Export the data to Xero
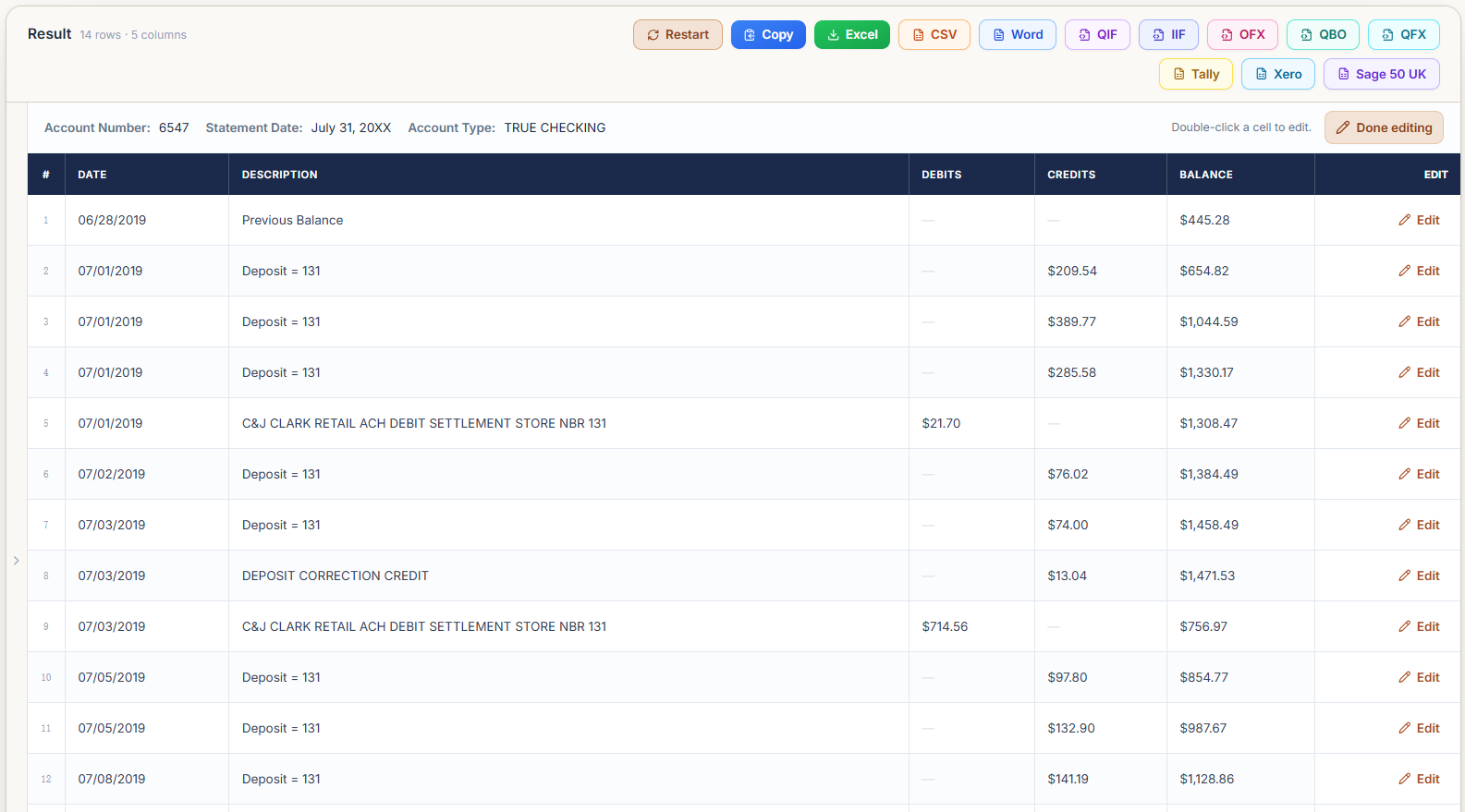 1277,75
